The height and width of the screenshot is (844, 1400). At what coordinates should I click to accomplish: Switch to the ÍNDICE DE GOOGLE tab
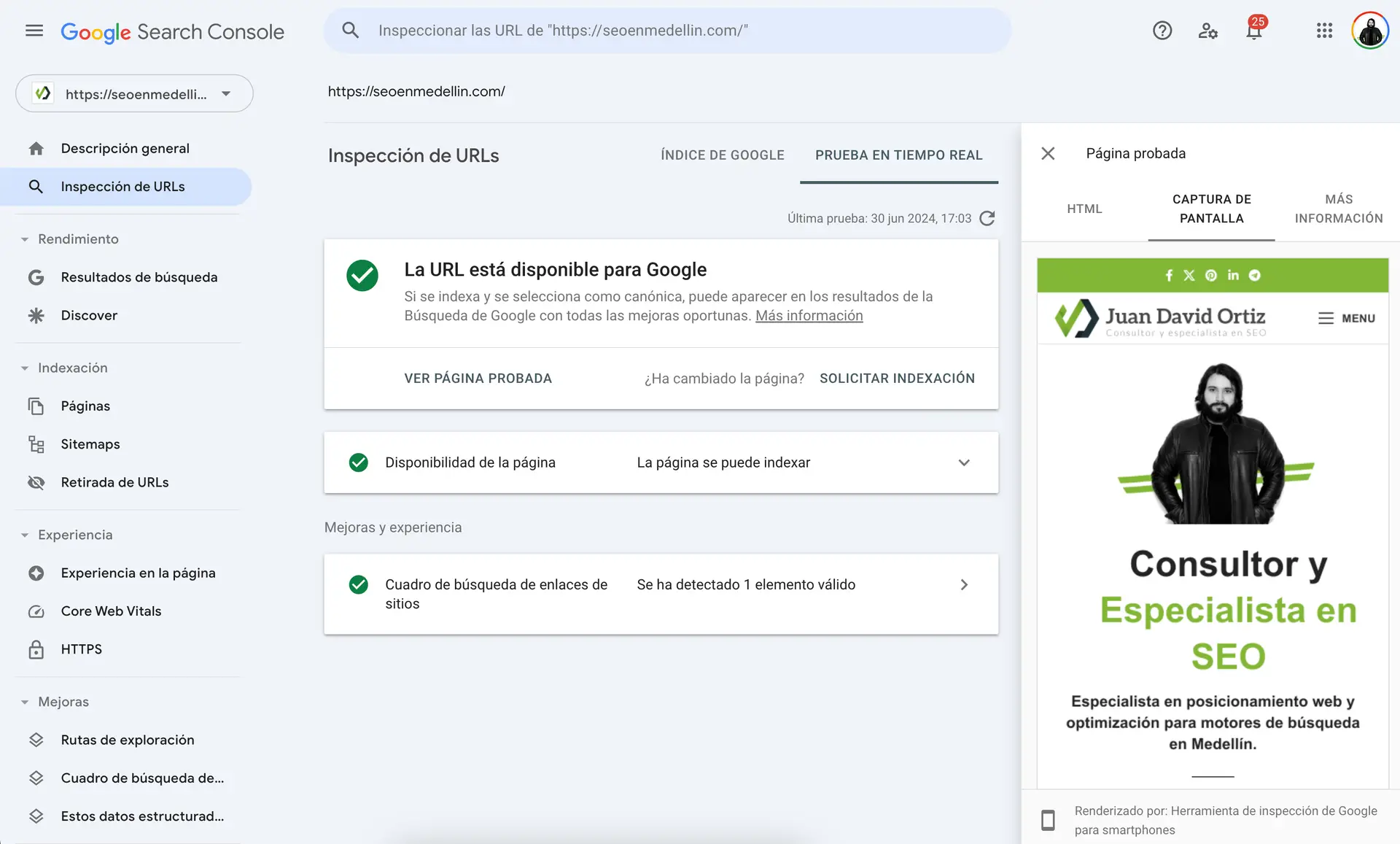point(722,155)
